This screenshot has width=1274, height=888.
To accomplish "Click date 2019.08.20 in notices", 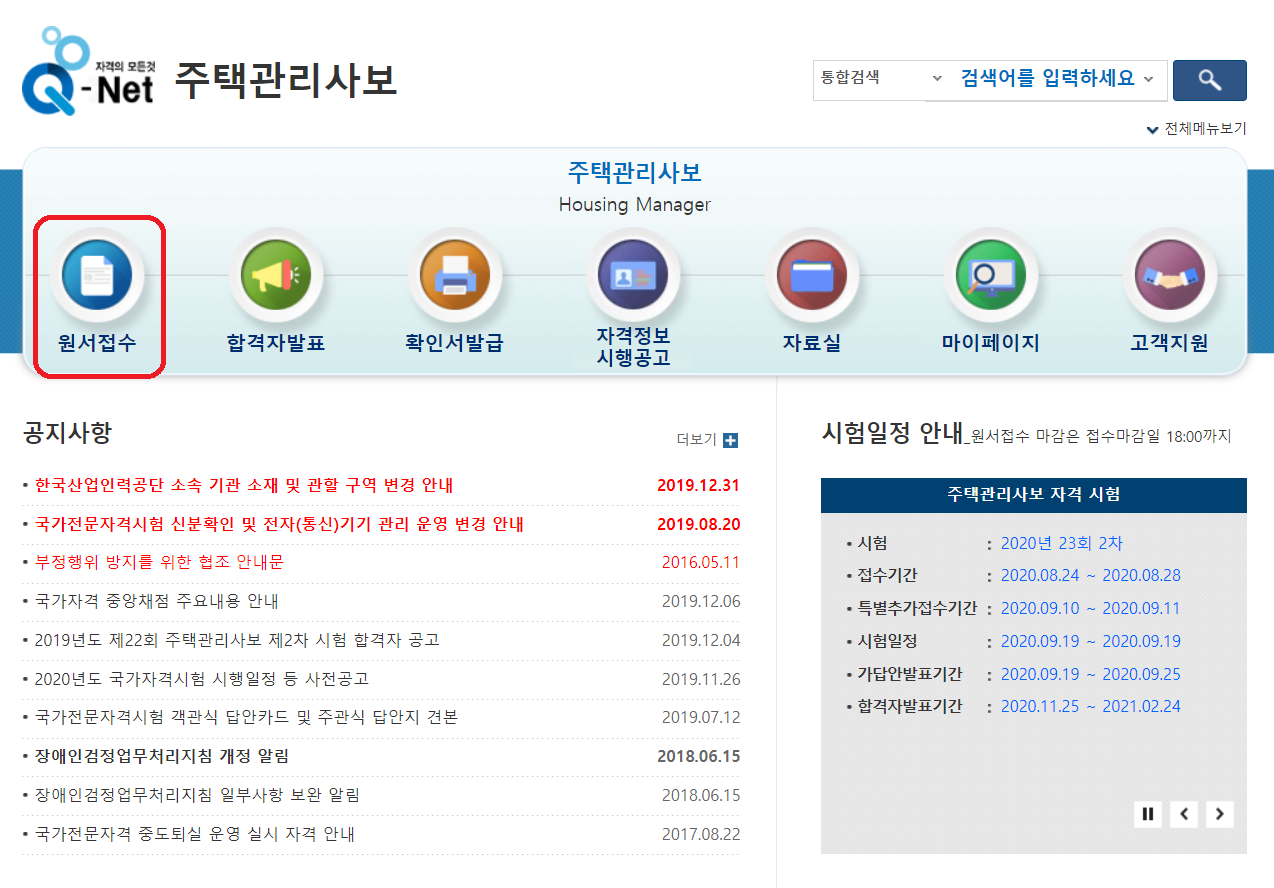I will pos(698,524).
